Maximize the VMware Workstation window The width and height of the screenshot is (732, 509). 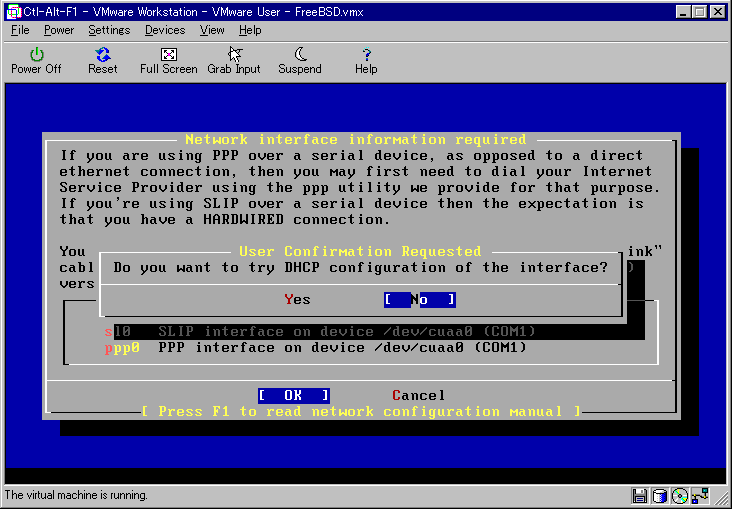699,12
